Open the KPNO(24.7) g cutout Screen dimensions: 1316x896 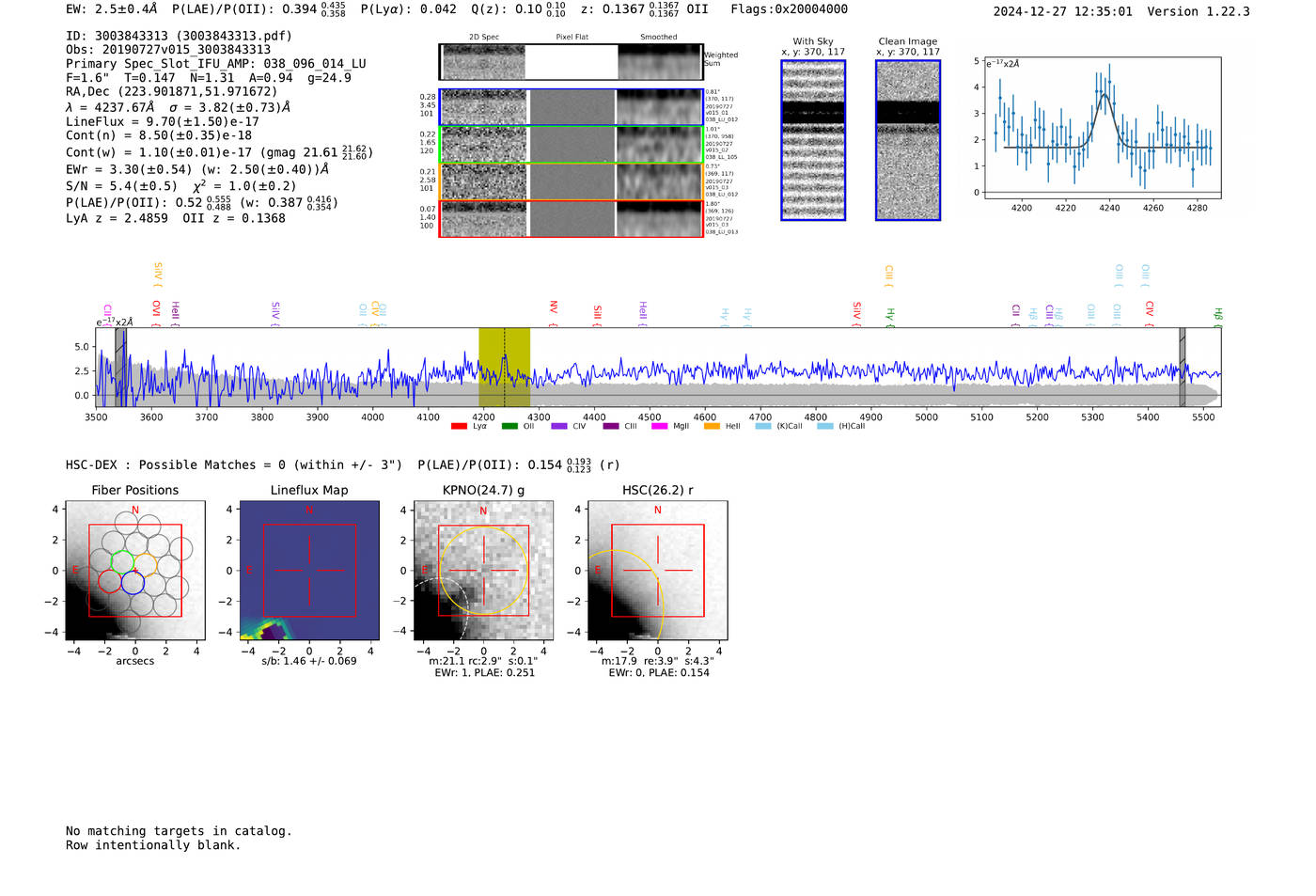click(483, 571)
